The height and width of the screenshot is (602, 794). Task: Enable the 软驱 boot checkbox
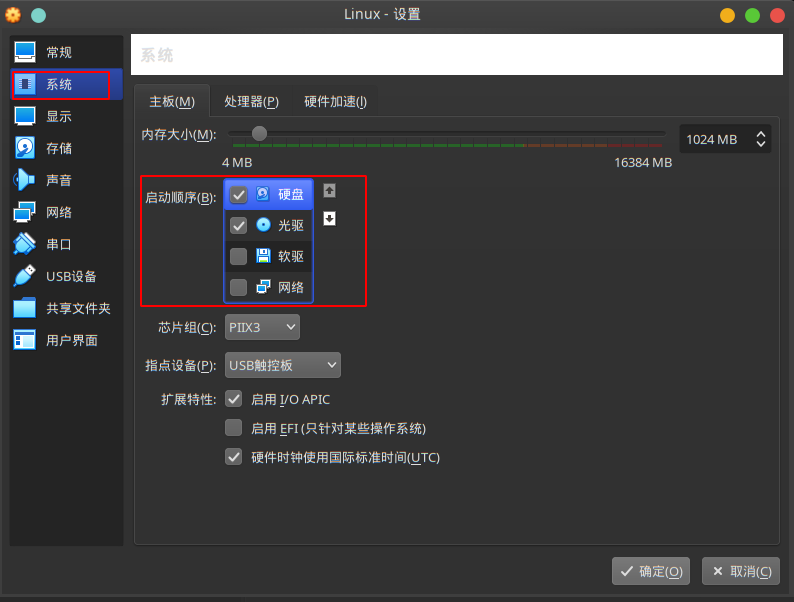pos(239,256)
